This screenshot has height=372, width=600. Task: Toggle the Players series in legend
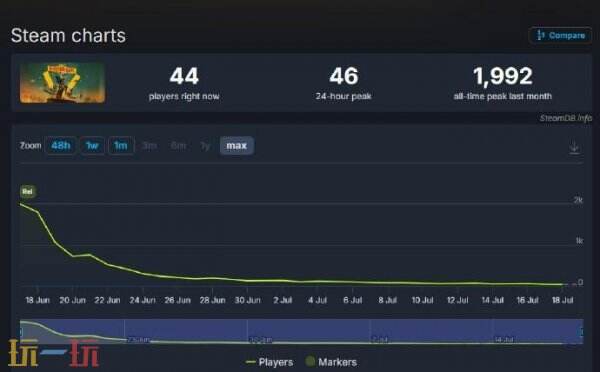point(270,362)
